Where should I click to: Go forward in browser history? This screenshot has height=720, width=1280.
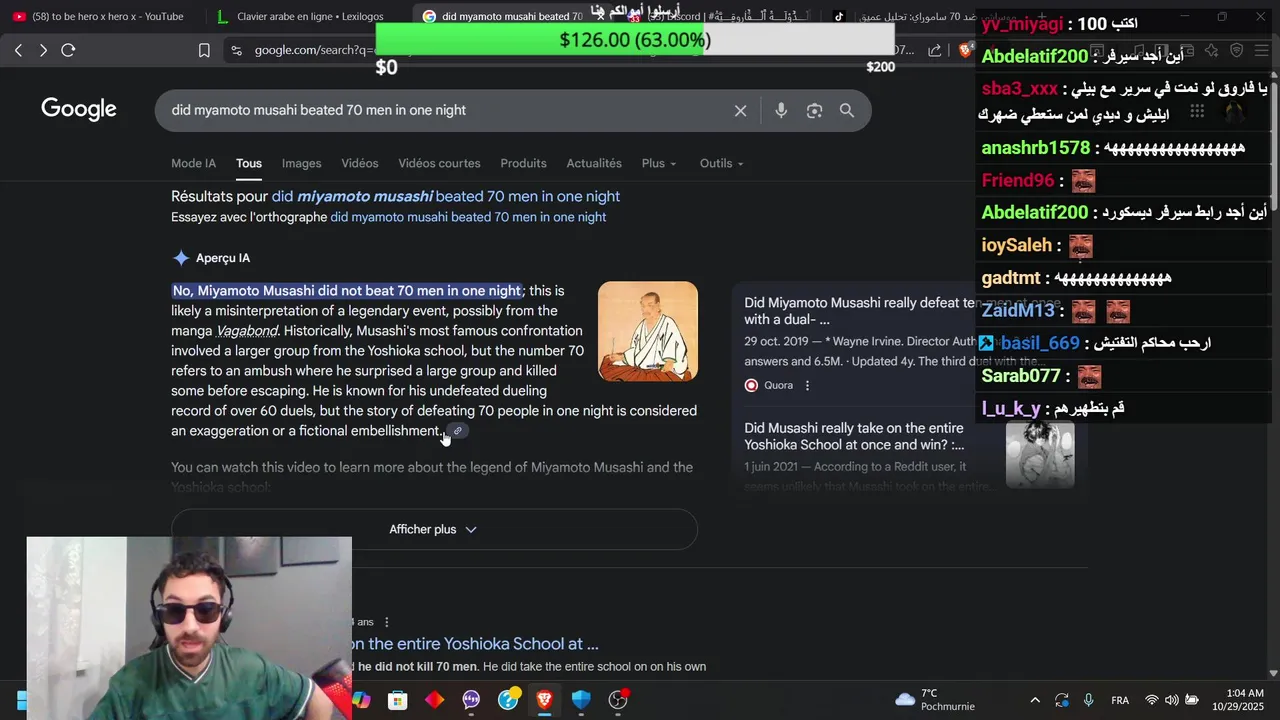pyautogui.click(x=43, y=50)
